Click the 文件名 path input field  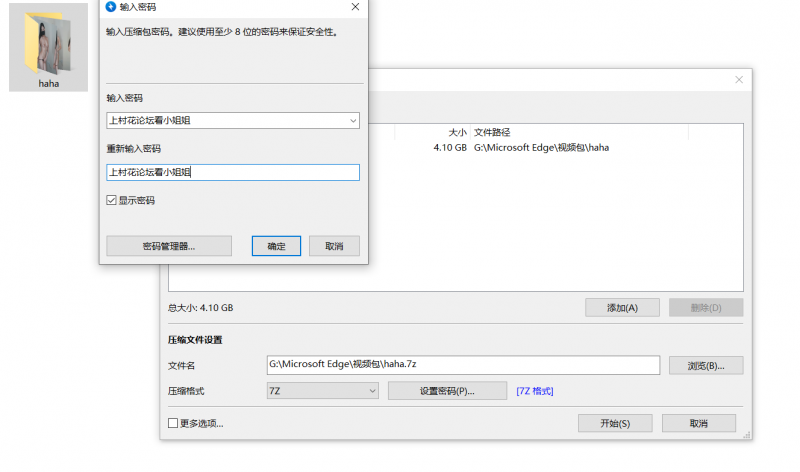[x=462, y=365]
